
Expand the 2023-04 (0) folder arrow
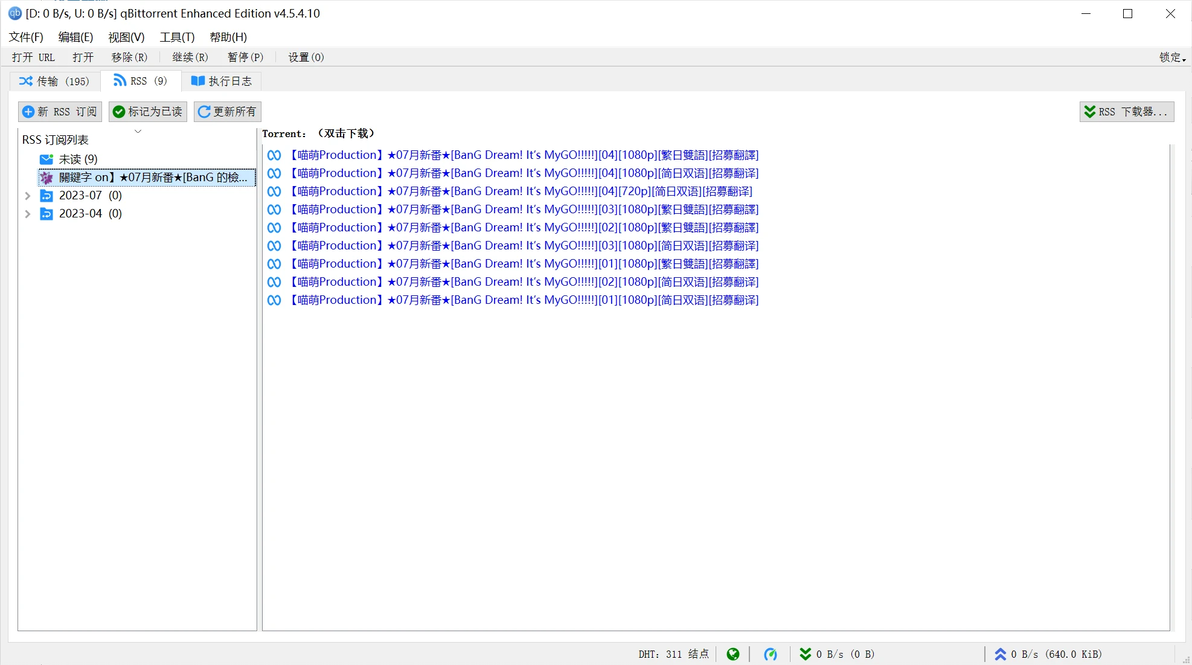coord(28,214)
